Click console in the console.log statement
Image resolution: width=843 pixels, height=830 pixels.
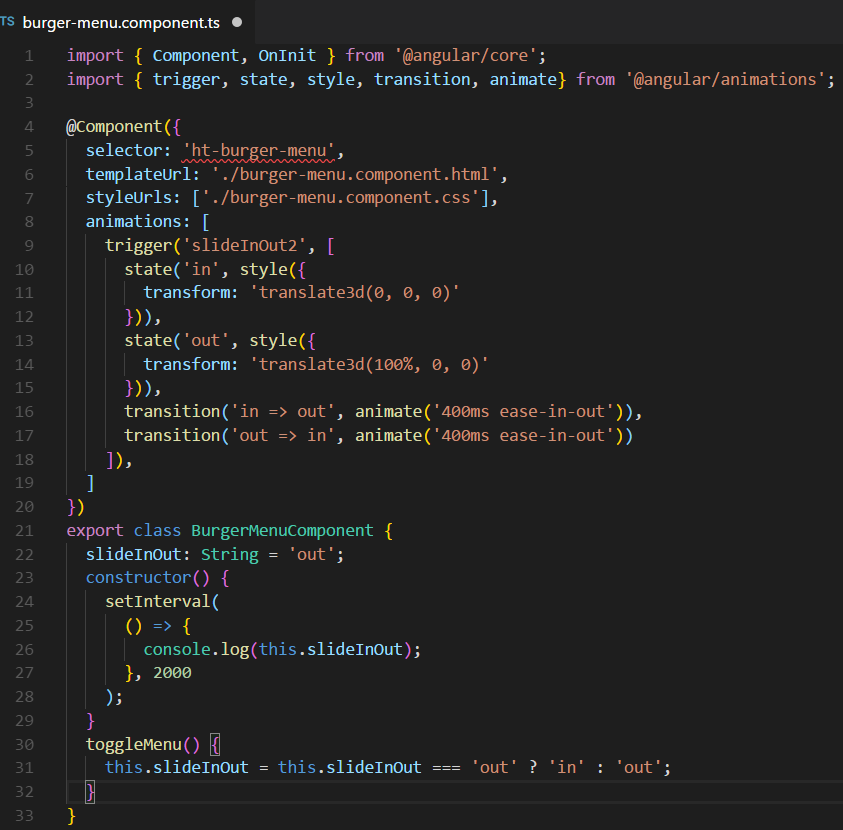177,650
